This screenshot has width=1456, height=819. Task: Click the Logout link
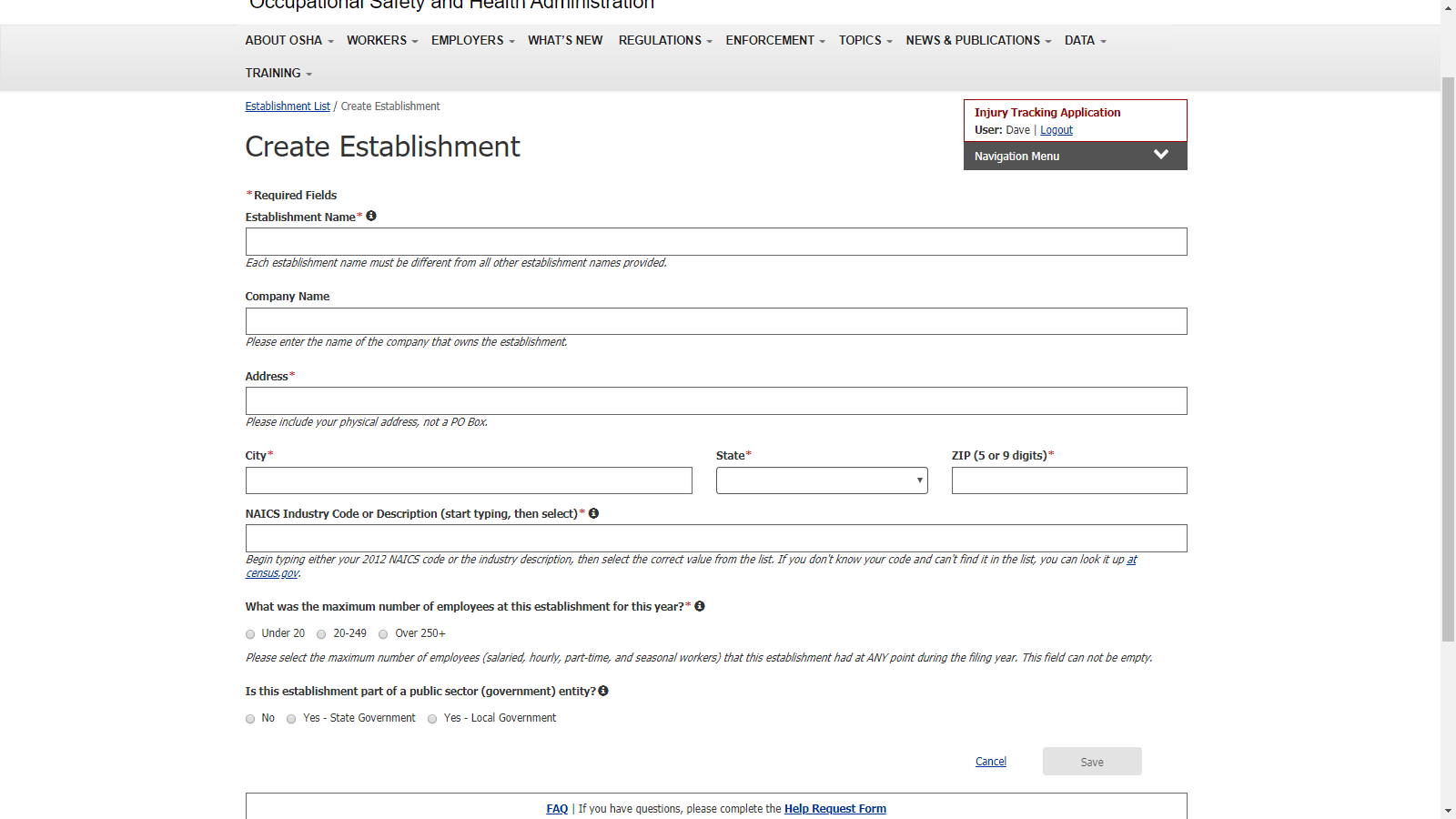(1056, 130)
